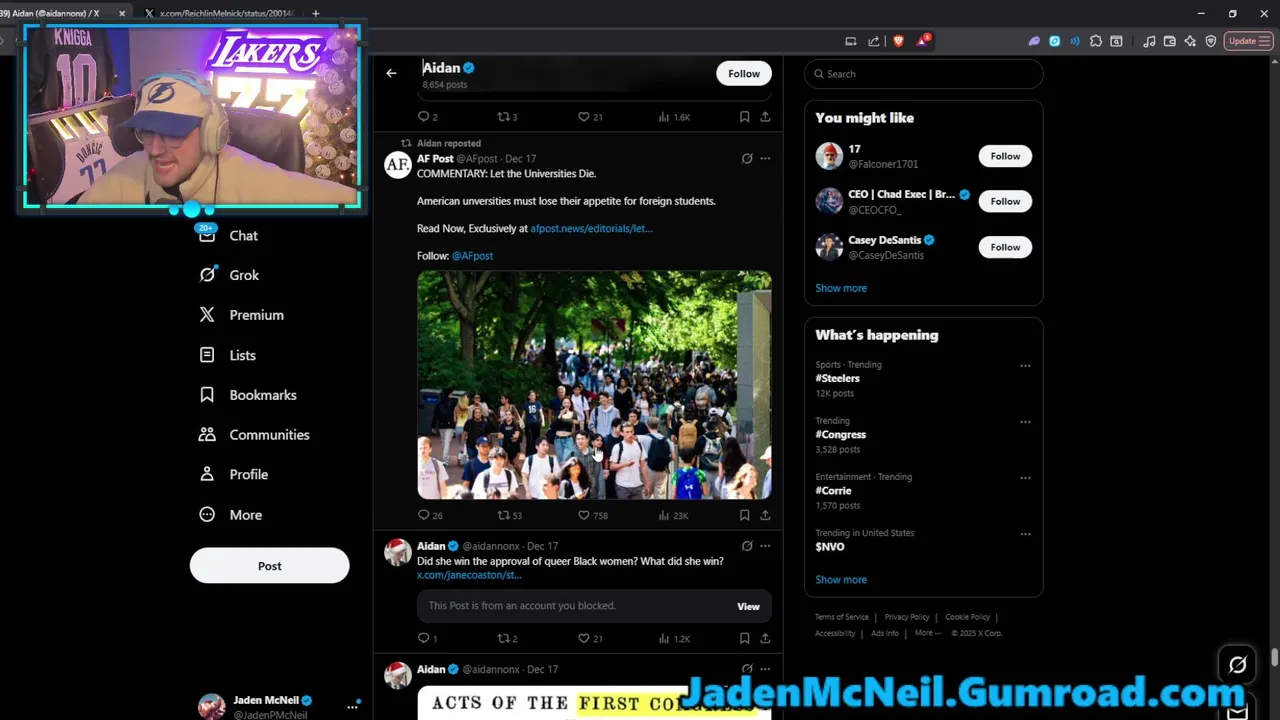
Task: Open the #Corrie trend
Action: tap(833, 491)
